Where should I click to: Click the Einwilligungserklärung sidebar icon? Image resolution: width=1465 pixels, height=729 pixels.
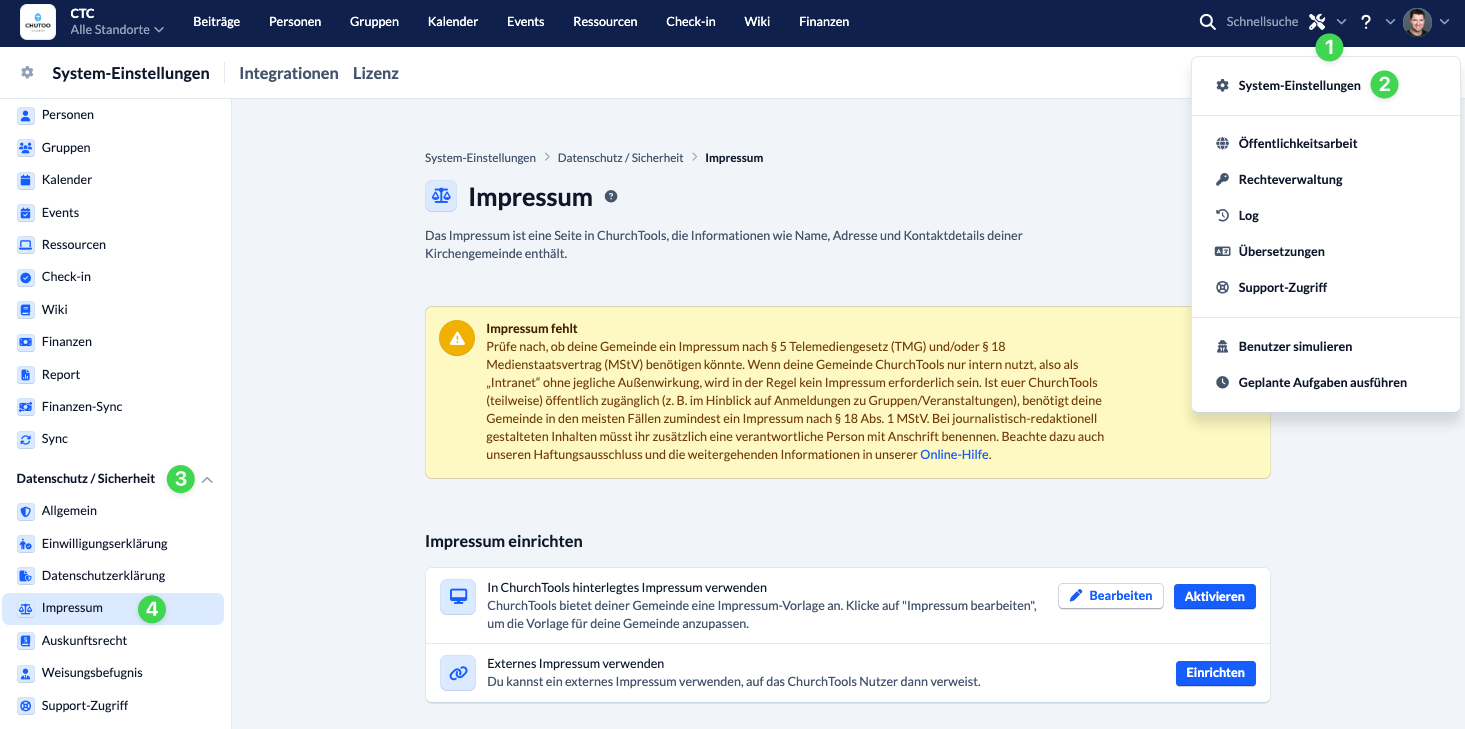(x=26, y=544)
